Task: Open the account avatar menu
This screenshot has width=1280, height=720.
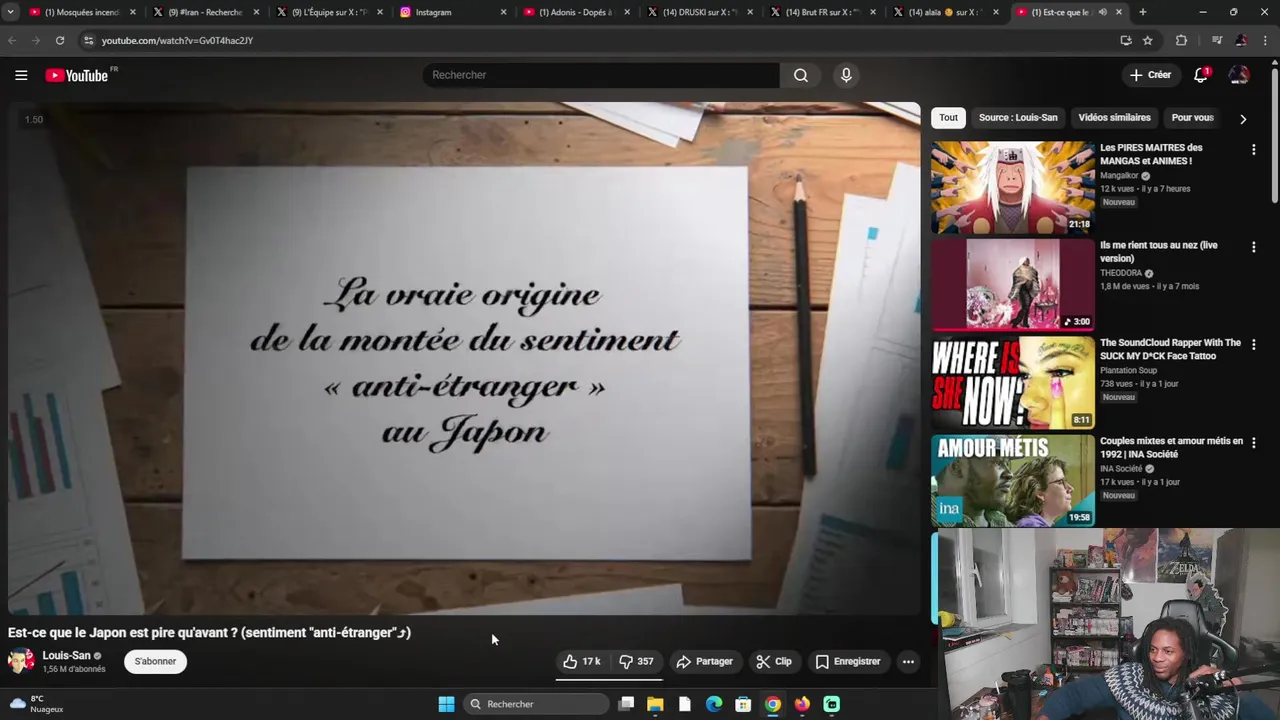Action: (1239, 75)
